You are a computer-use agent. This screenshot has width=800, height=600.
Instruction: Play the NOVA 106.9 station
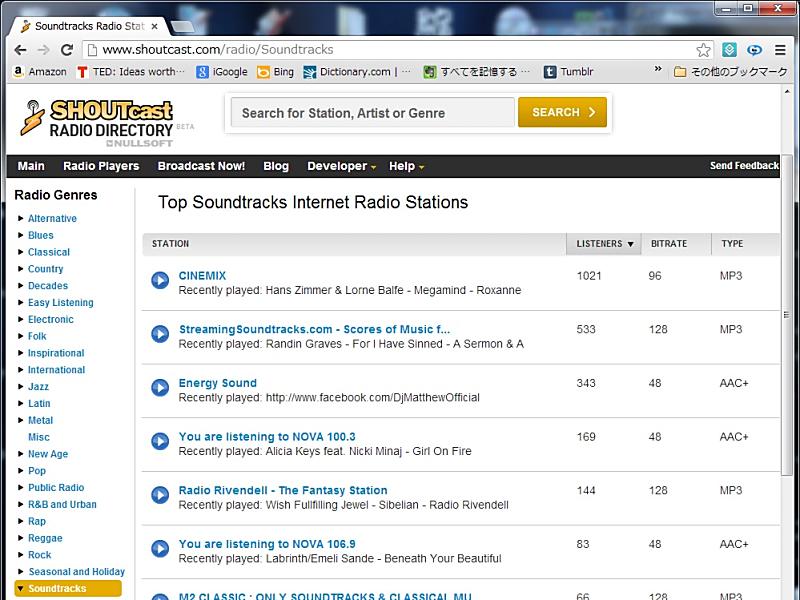click(x=160, y=548)
